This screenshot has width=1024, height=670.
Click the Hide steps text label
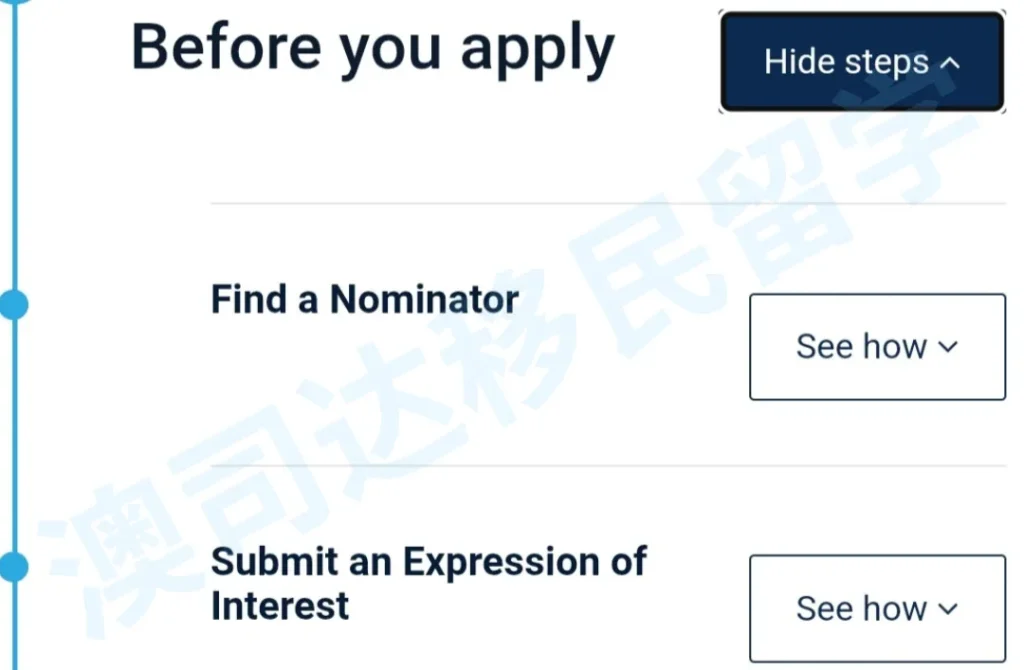pos(846,63)
